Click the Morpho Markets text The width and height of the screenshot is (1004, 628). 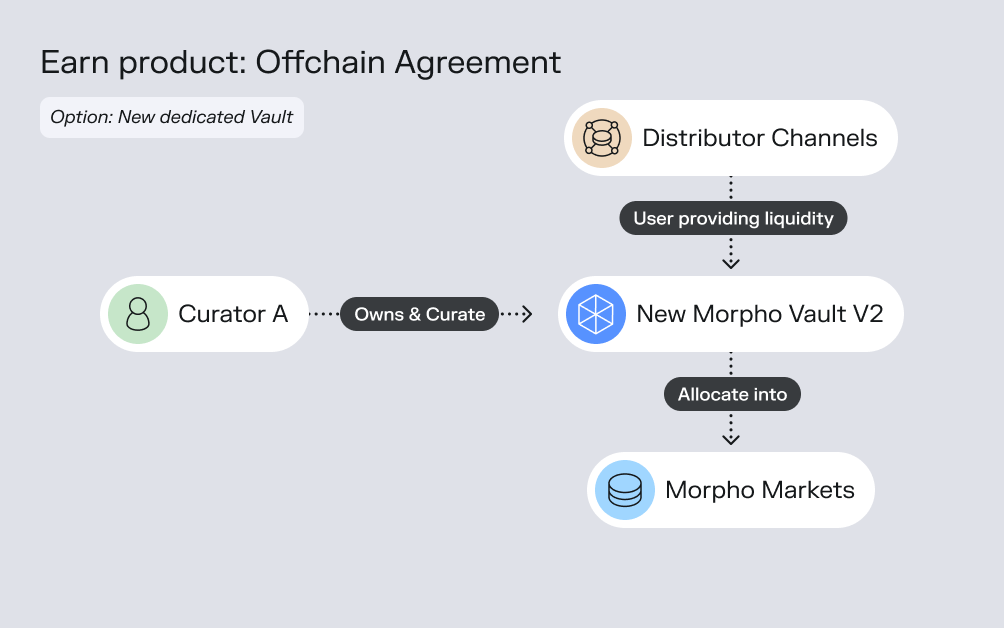pyautogui.click(x=759, y=490)
